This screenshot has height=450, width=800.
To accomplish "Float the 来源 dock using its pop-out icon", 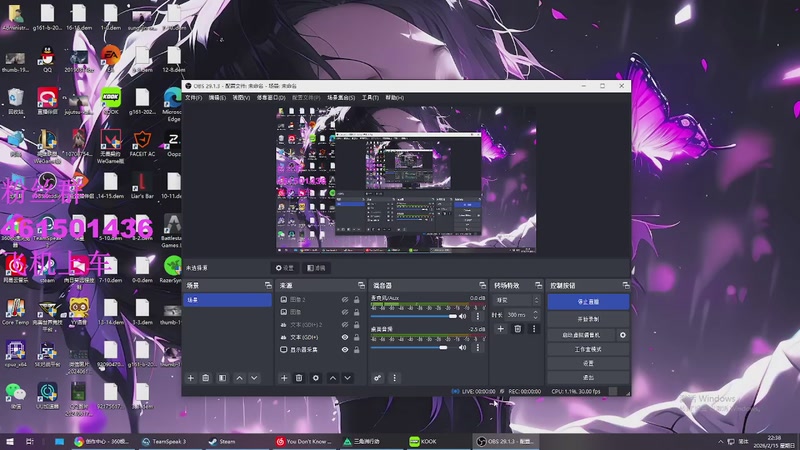I will tap(361, 285).
